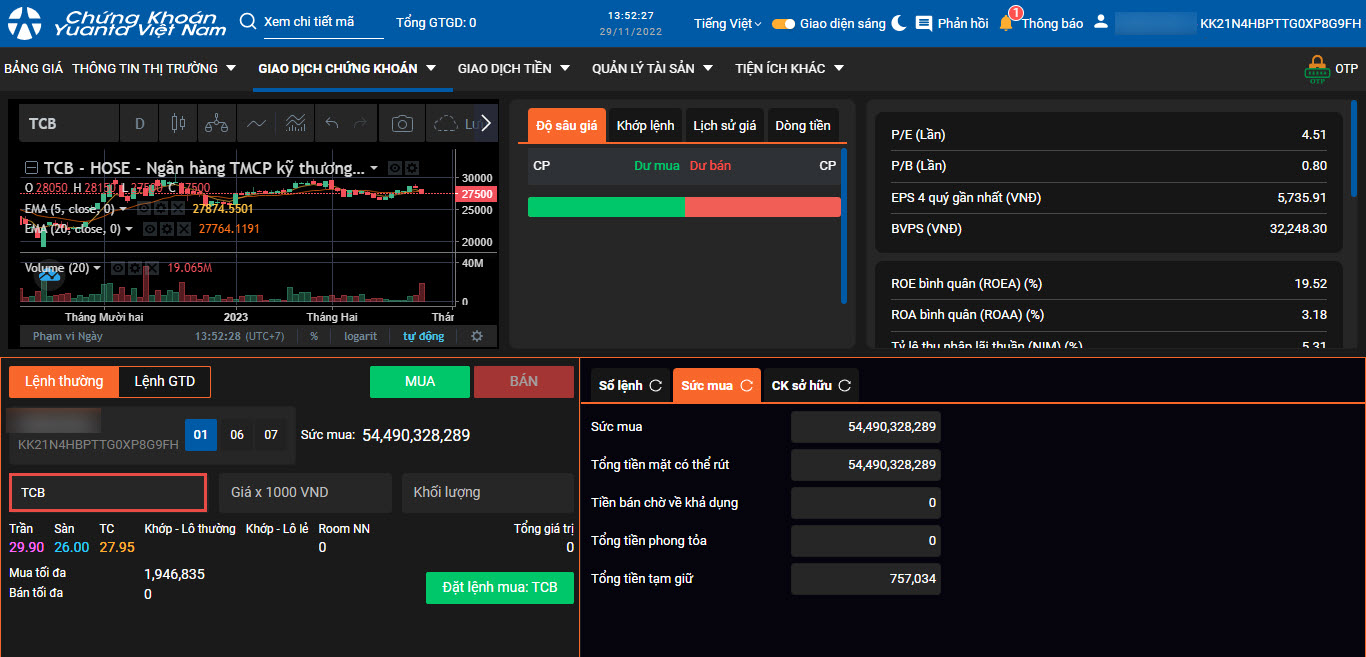Toggle visibility of Volume indicator
Viewport: 1366px width, 657px height.
(117, 268)
